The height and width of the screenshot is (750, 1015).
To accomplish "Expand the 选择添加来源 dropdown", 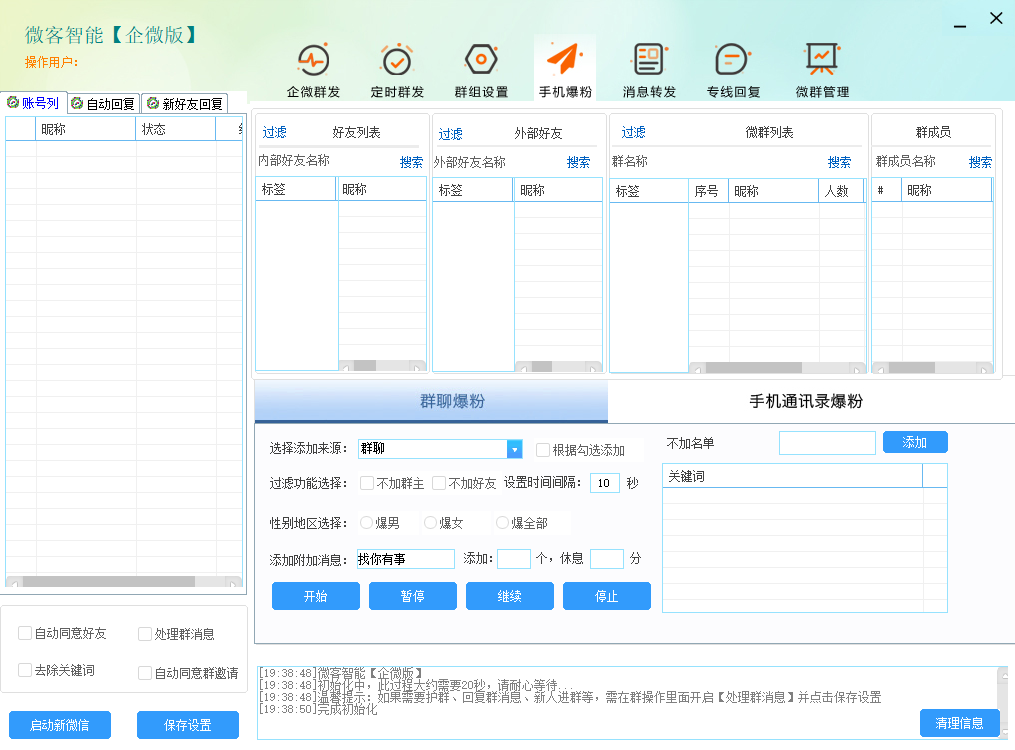I will pos(514,449).
